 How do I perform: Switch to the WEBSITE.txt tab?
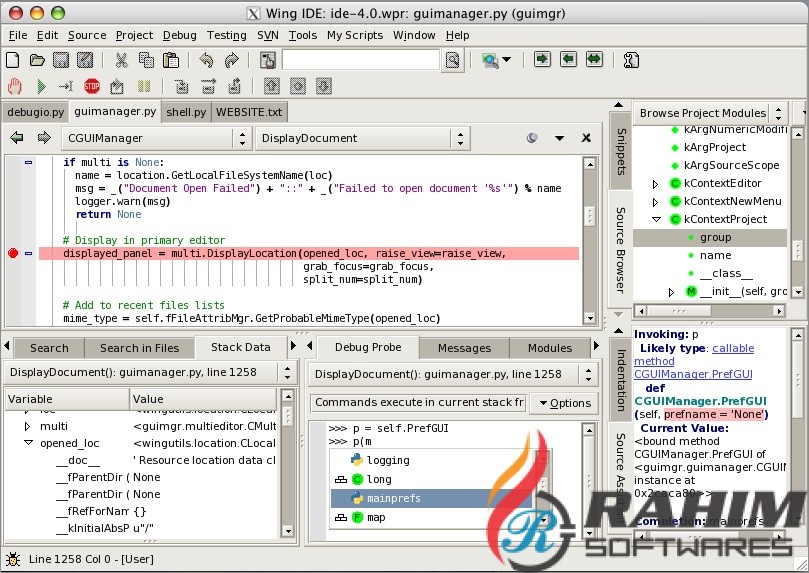pos(249,112)
